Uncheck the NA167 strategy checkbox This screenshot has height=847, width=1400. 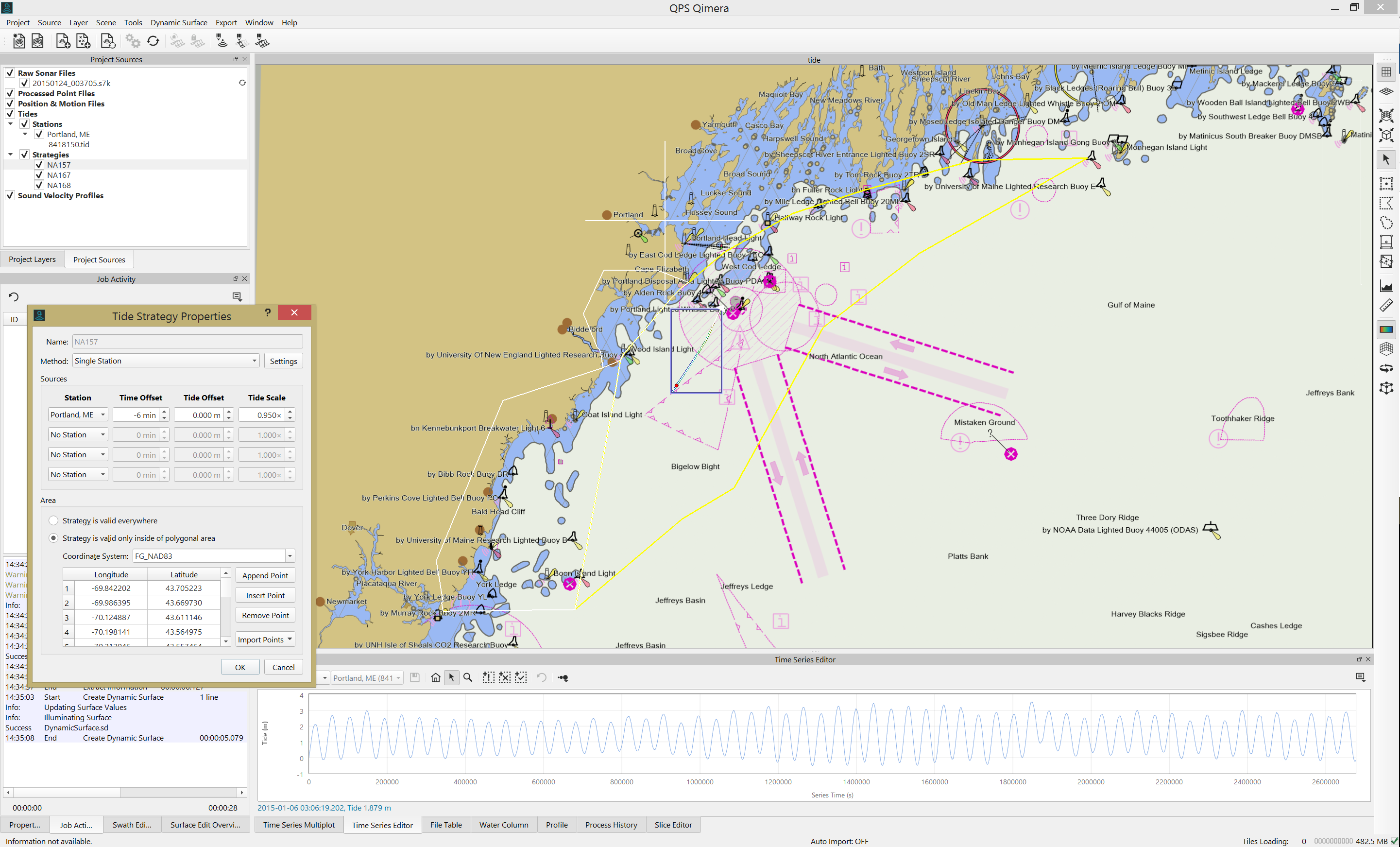click(x=39, y=175)
